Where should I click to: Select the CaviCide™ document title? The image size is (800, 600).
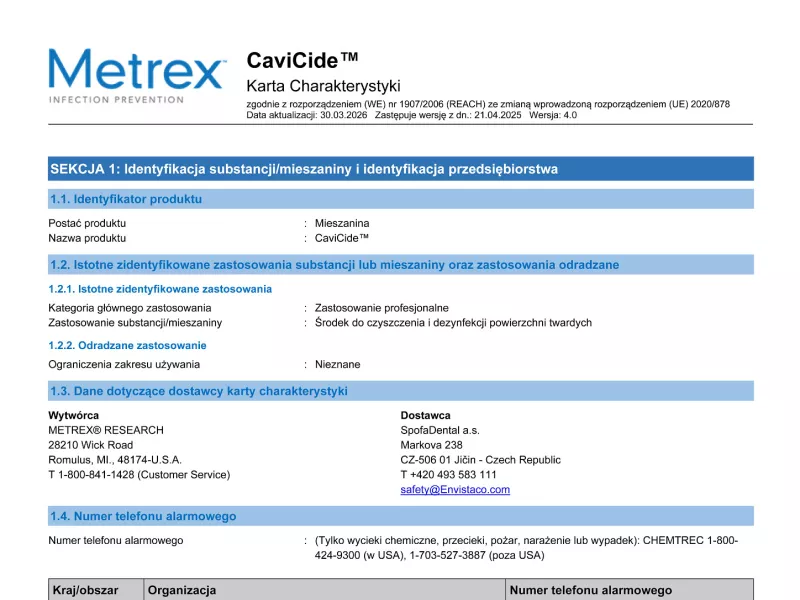point(302,60)
